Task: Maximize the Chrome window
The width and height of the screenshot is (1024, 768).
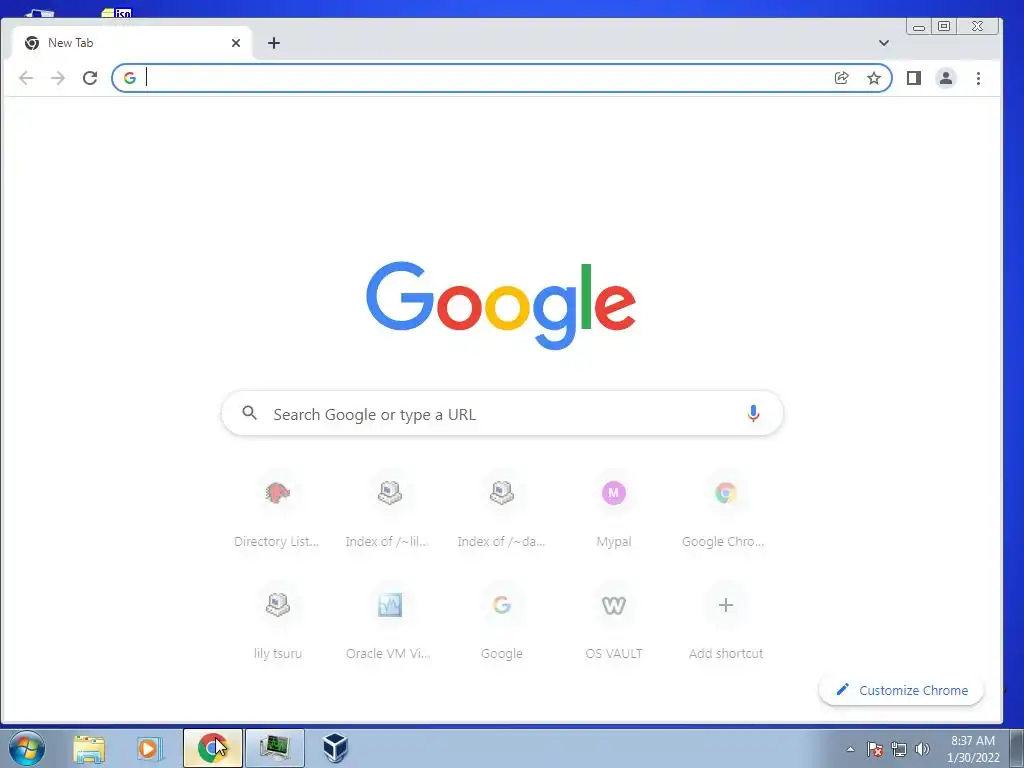Action: (x=944, y=26)
